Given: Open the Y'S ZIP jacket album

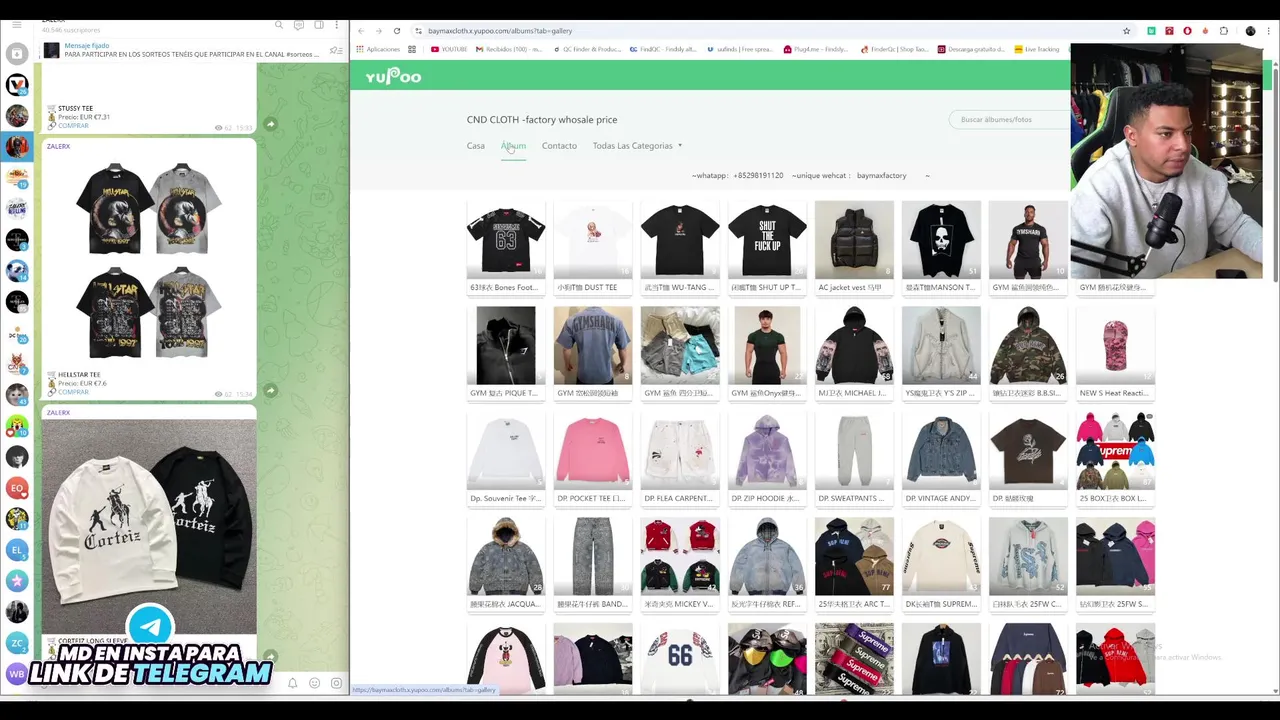Looking at the screenshot, I should (x=941, y=353).
